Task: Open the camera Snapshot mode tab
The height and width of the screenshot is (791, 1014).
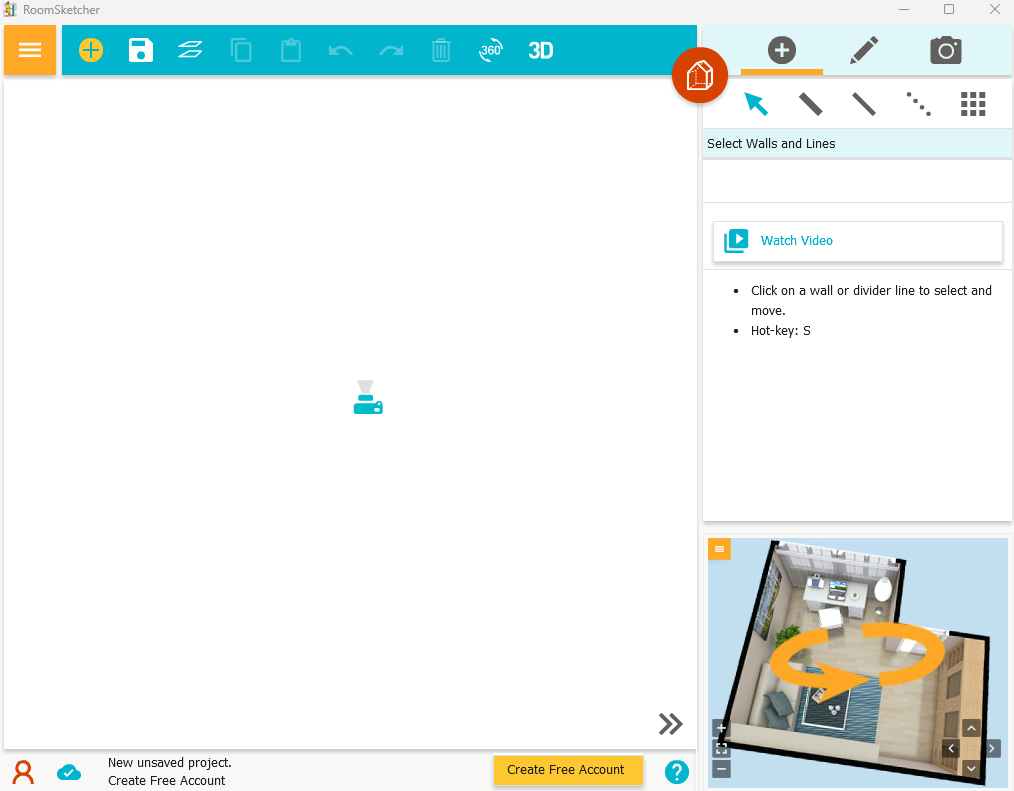Action: 945,50
